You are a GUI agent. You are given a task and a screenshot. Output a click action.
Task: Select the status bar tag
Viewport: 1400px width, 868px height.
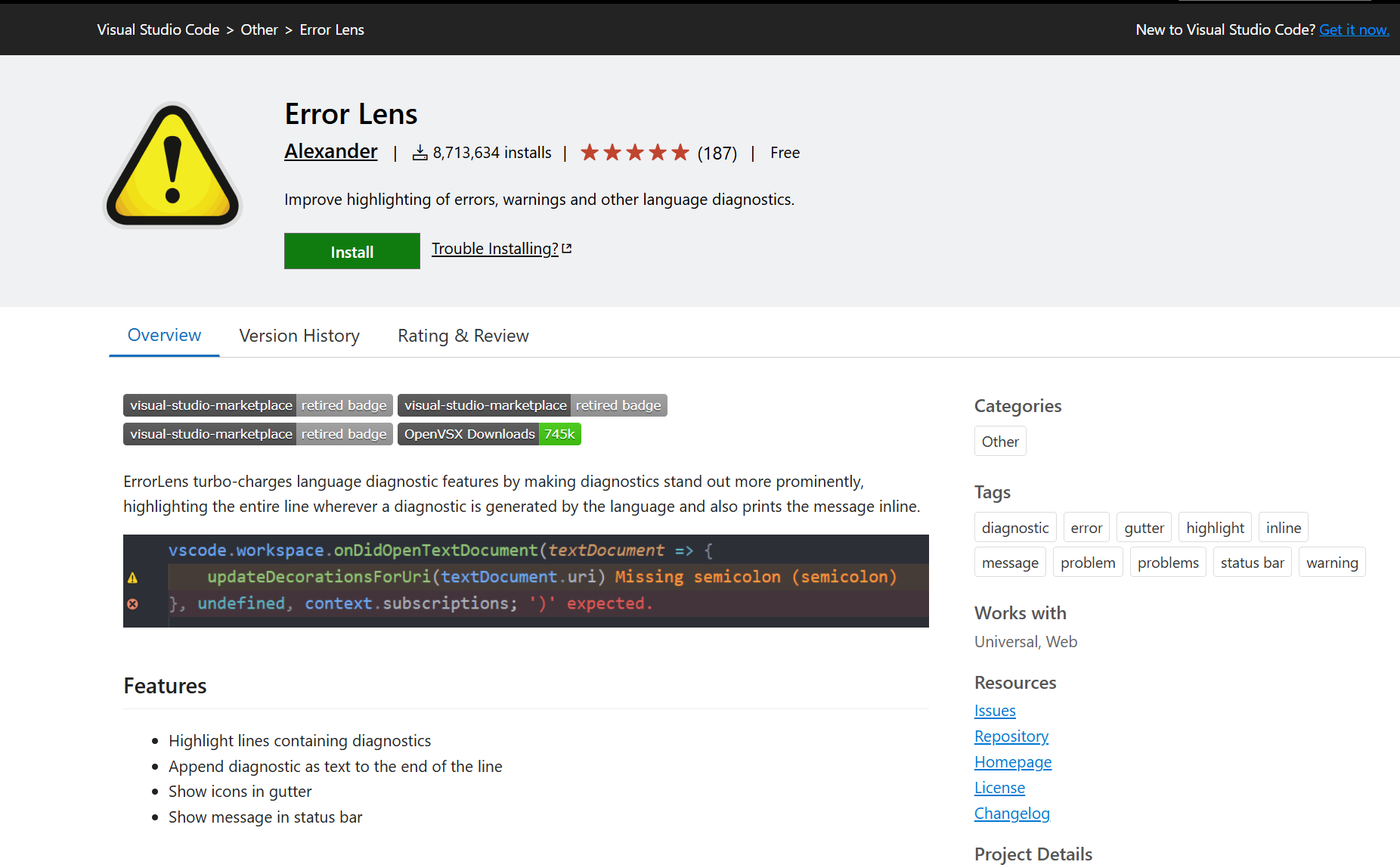pyautogui.click(x=1252, y=563)
